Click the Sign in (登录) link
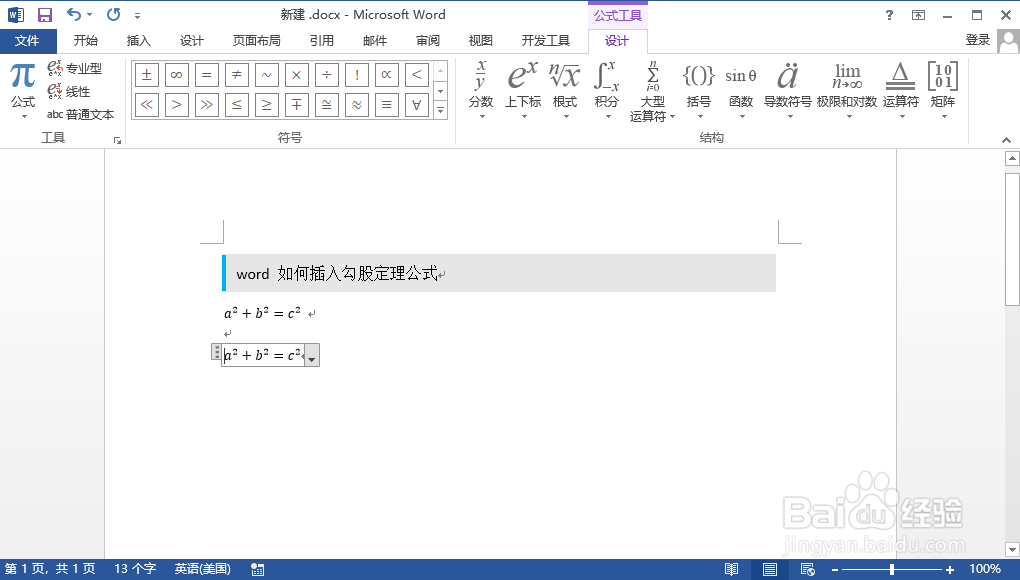 (977, 40)
